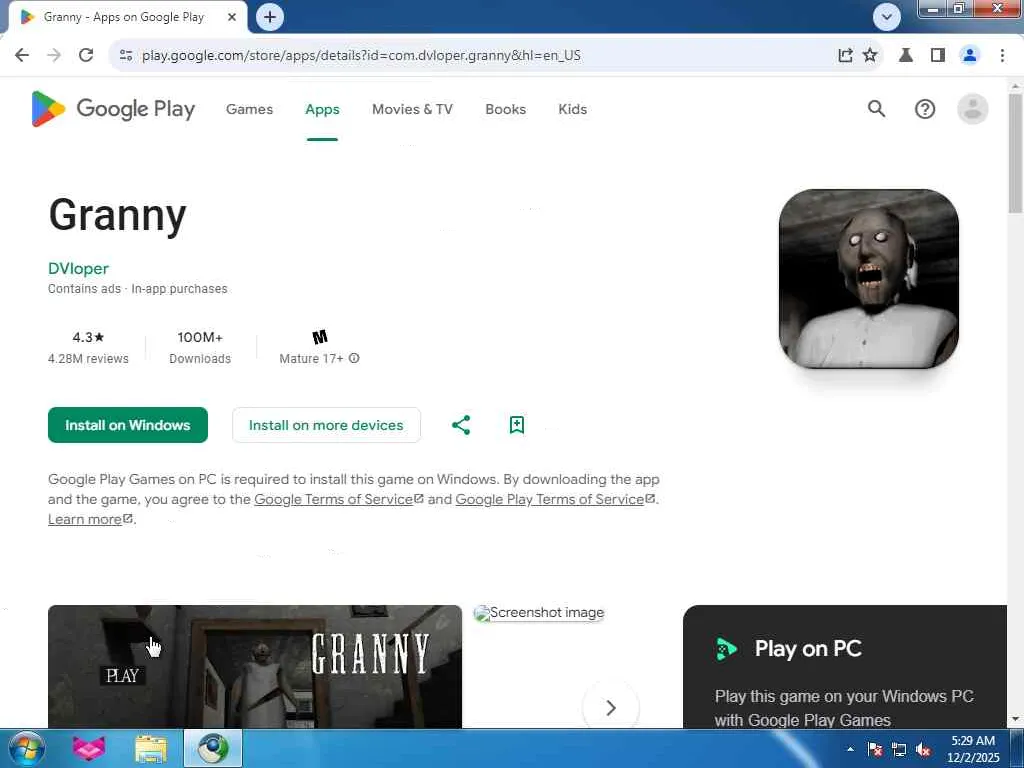Toggle the browser side panel

tap(938, 55)
